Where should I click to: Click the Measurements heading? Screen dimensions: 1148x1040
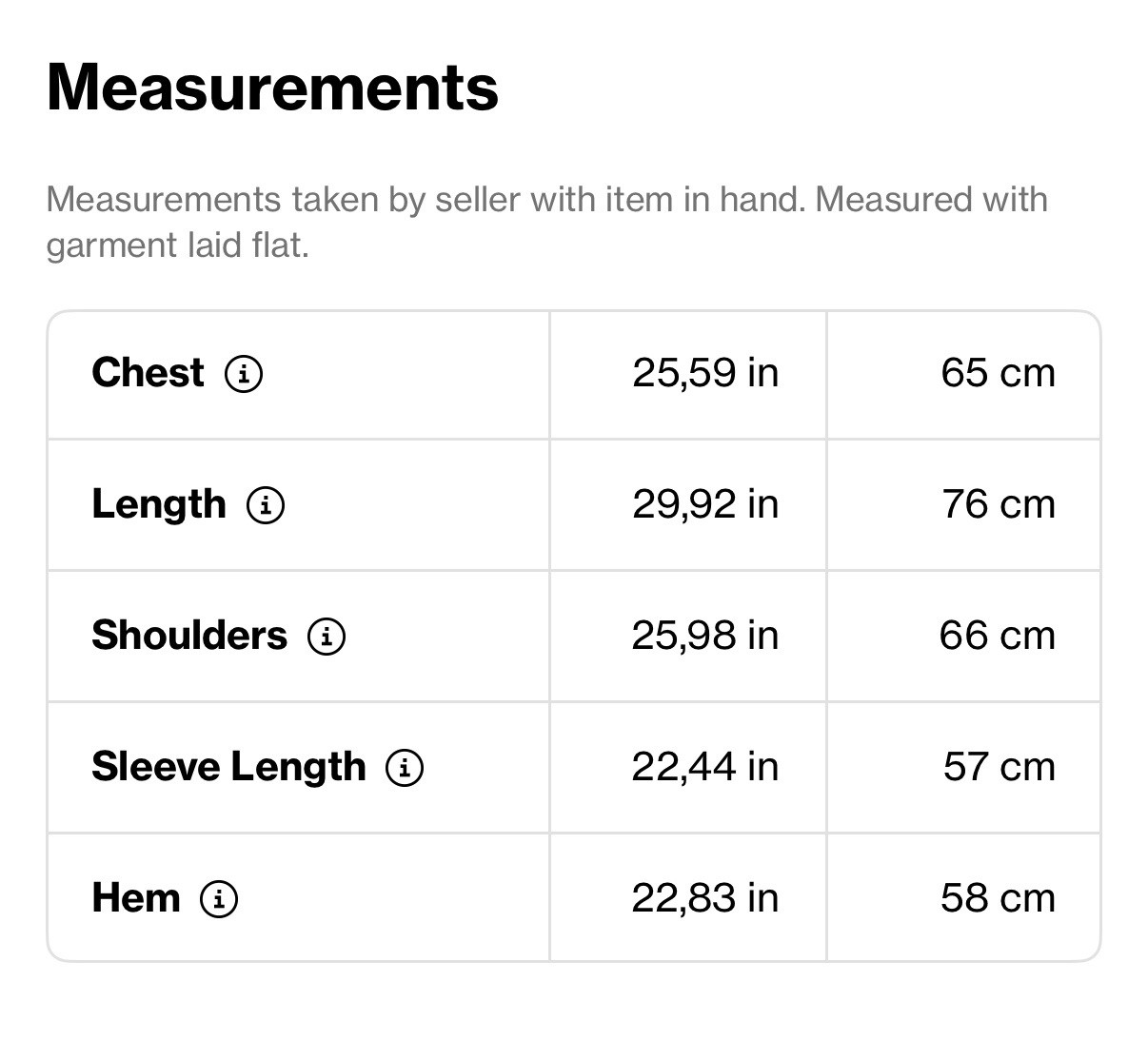coord(272,88)
